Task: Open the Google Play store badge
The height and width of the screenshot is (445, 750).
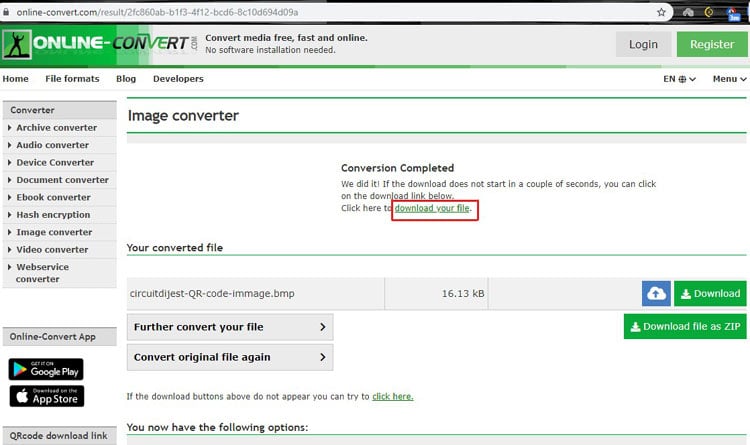Action: point(46,368)
